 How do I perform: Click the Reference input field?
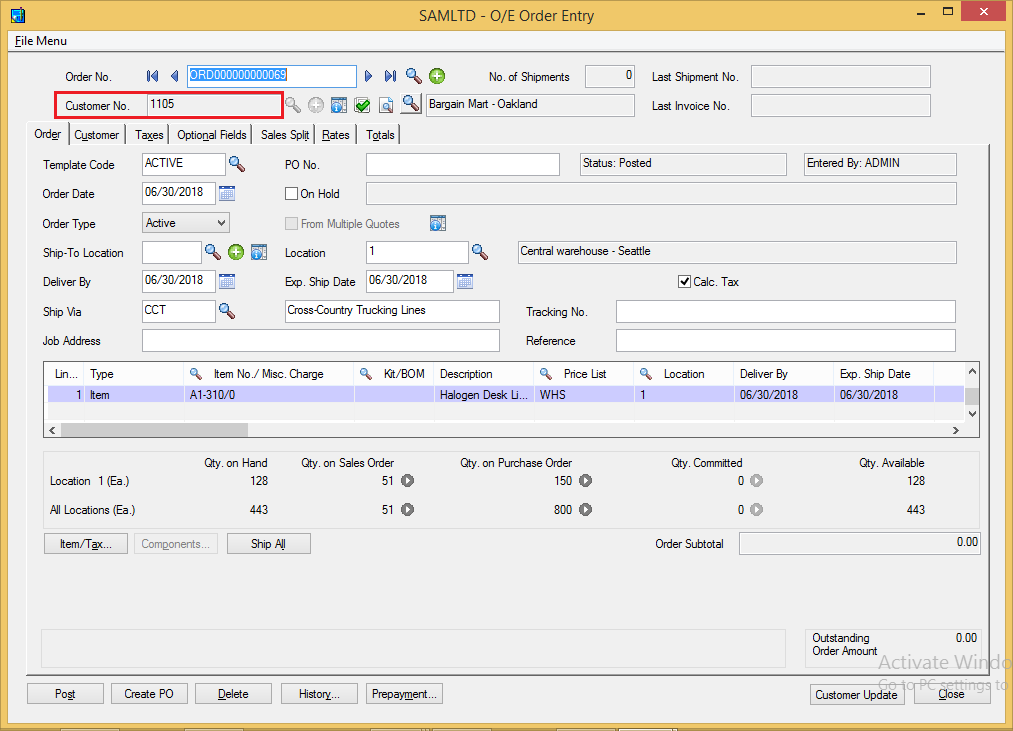pos(786,341)
